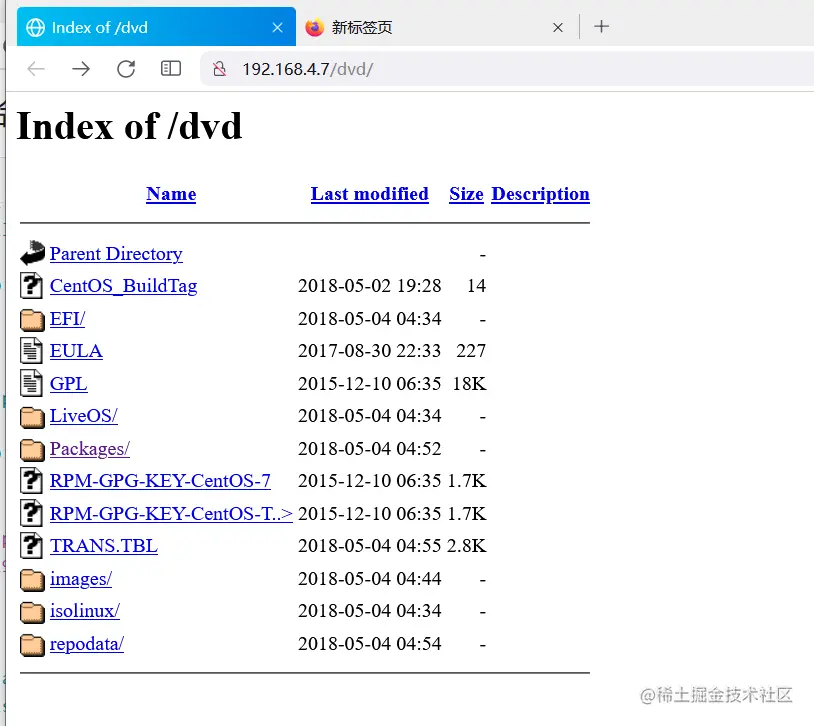The width and height of the screenshot is (814, 726).
Task: Toggle the sidebar panel icon
Action: click(x=171, y=69)
